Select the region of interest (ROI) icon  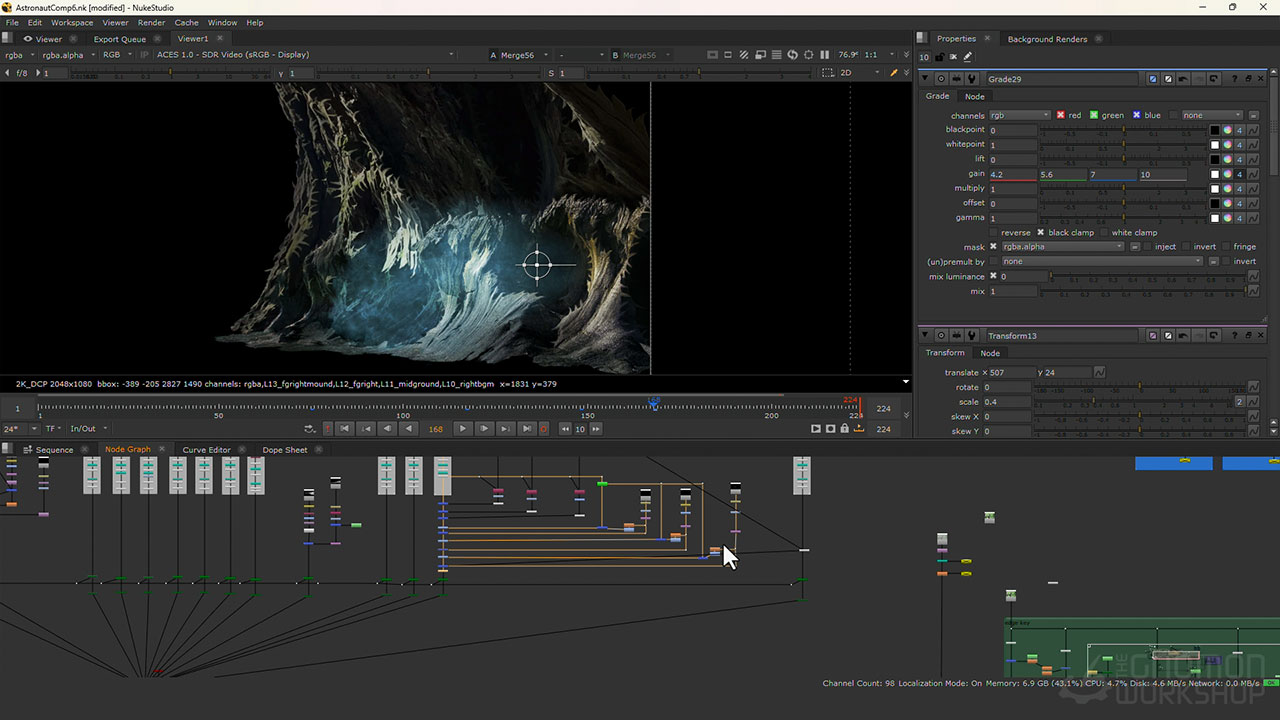pyautogui.click(x=727, y=55)
